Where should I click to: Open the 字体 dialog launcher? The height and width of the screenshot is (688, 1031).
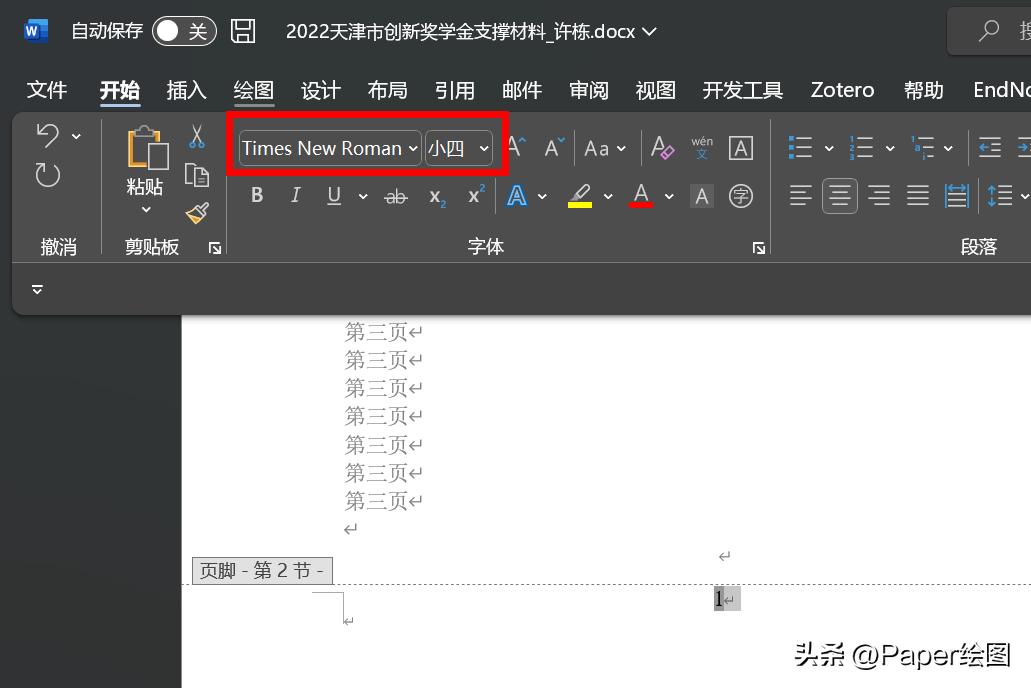click(x=759, y=248)
